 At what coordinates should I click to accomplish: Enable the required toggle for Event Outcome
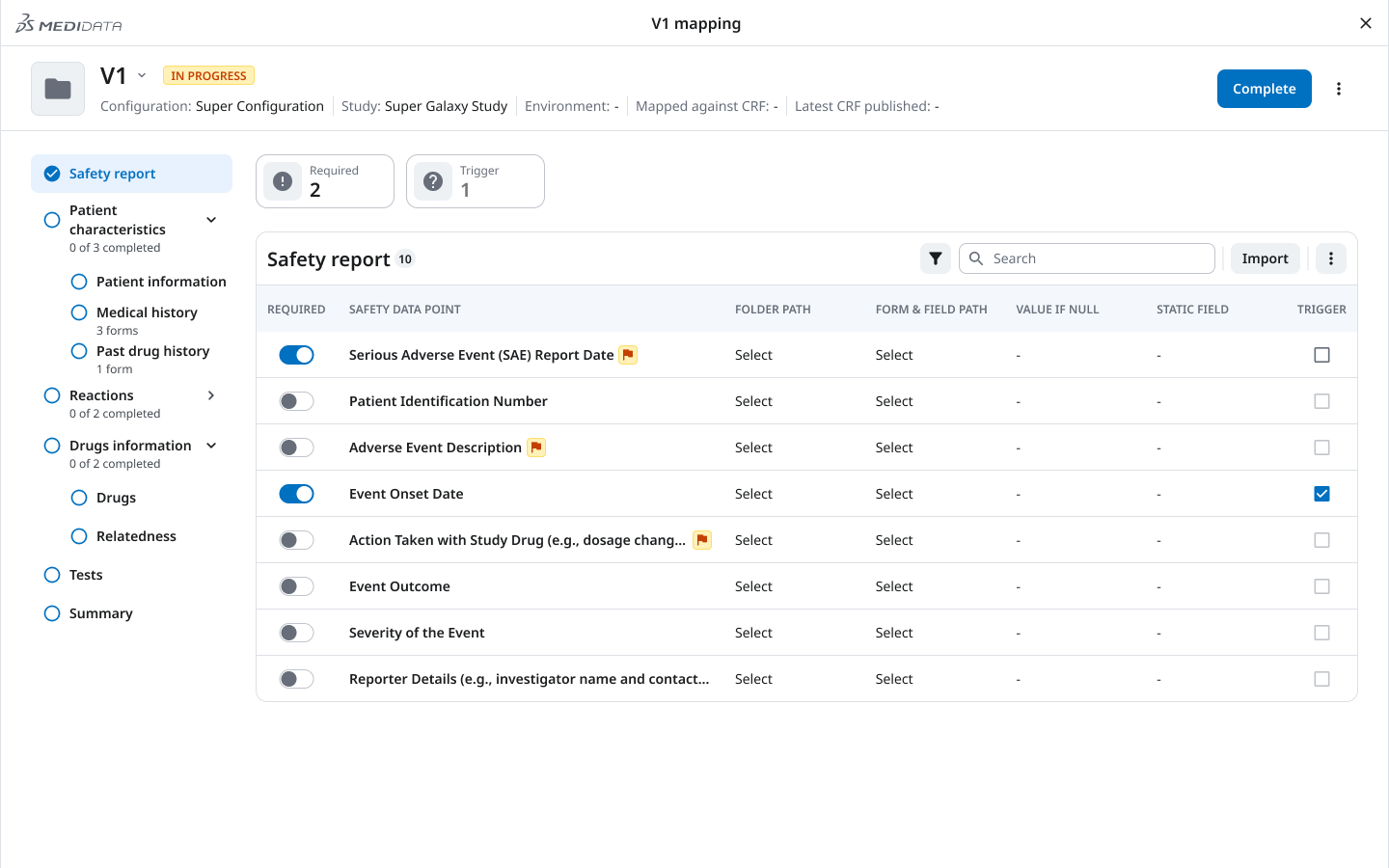point(296,585)
